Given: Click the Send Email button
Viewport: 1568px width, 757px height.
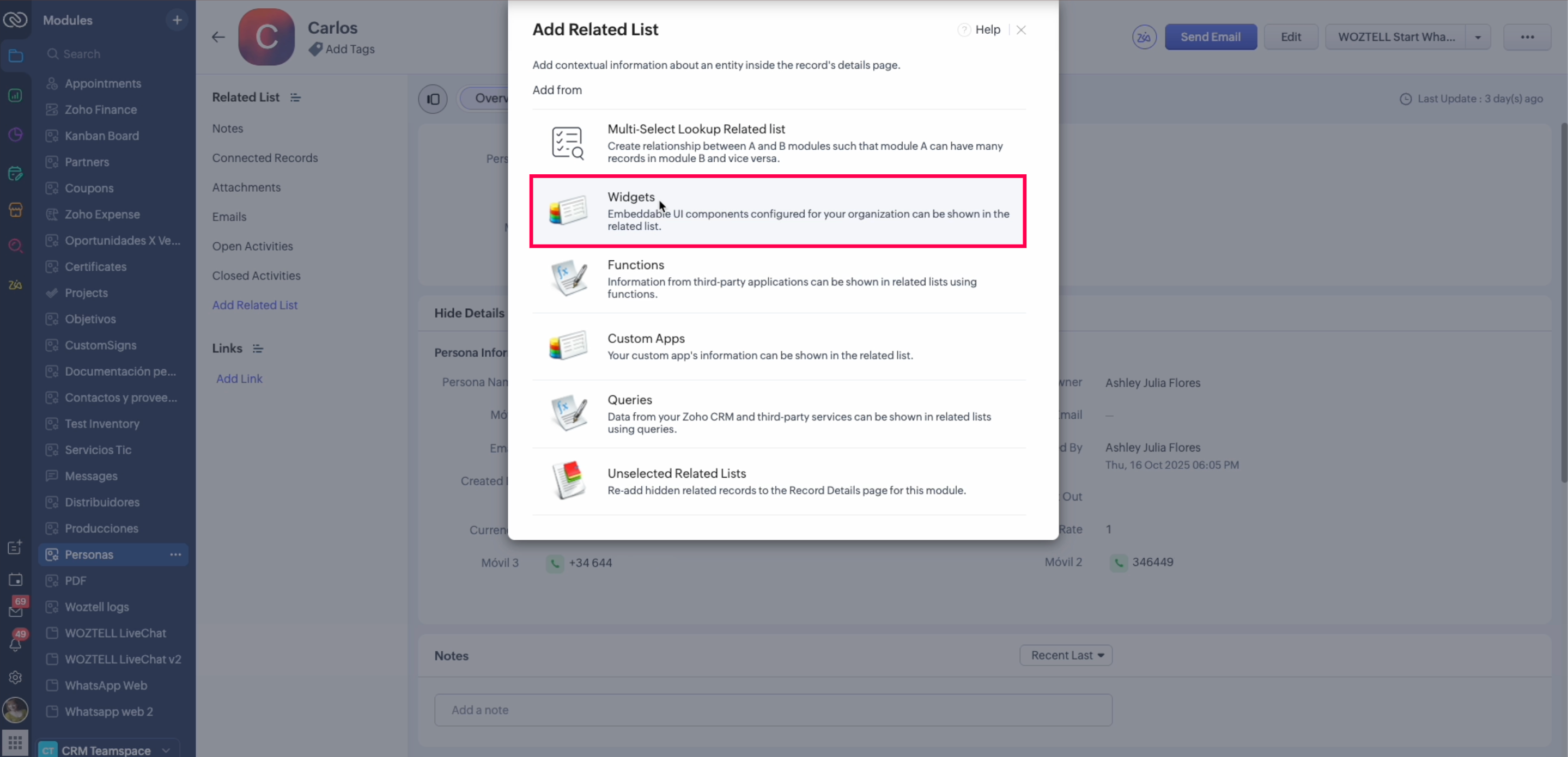Looking at the screenshot, I should click(1210, 37).
